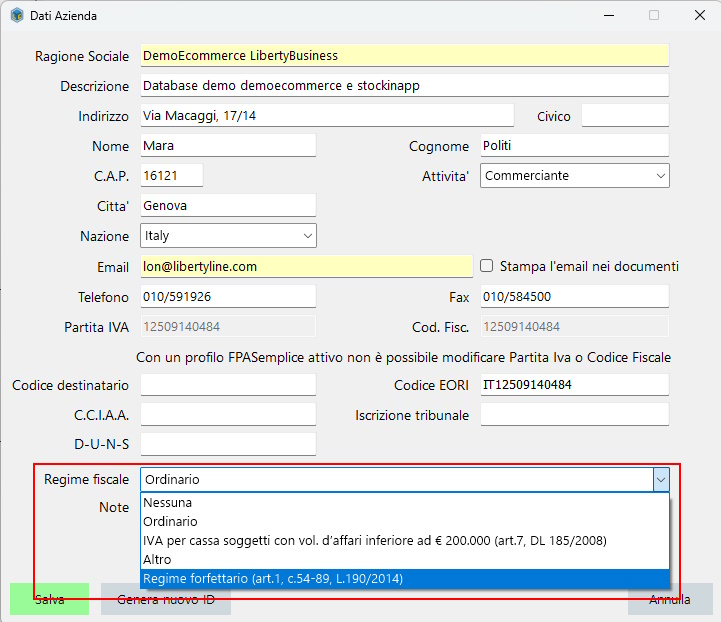721x622 pixels.
Task: Click the Telefono number field
Action: [228, 297]
